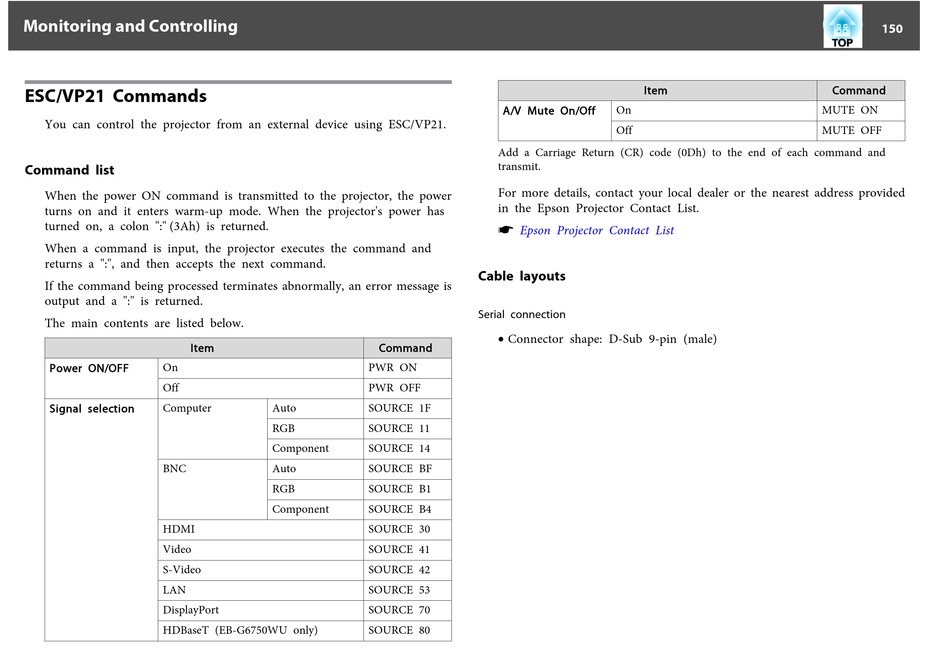950x660 pixels.
Task: Click the SOURCE 80 cell for HDBaseT
Action: pyautogui.click(x=407, y=630)
